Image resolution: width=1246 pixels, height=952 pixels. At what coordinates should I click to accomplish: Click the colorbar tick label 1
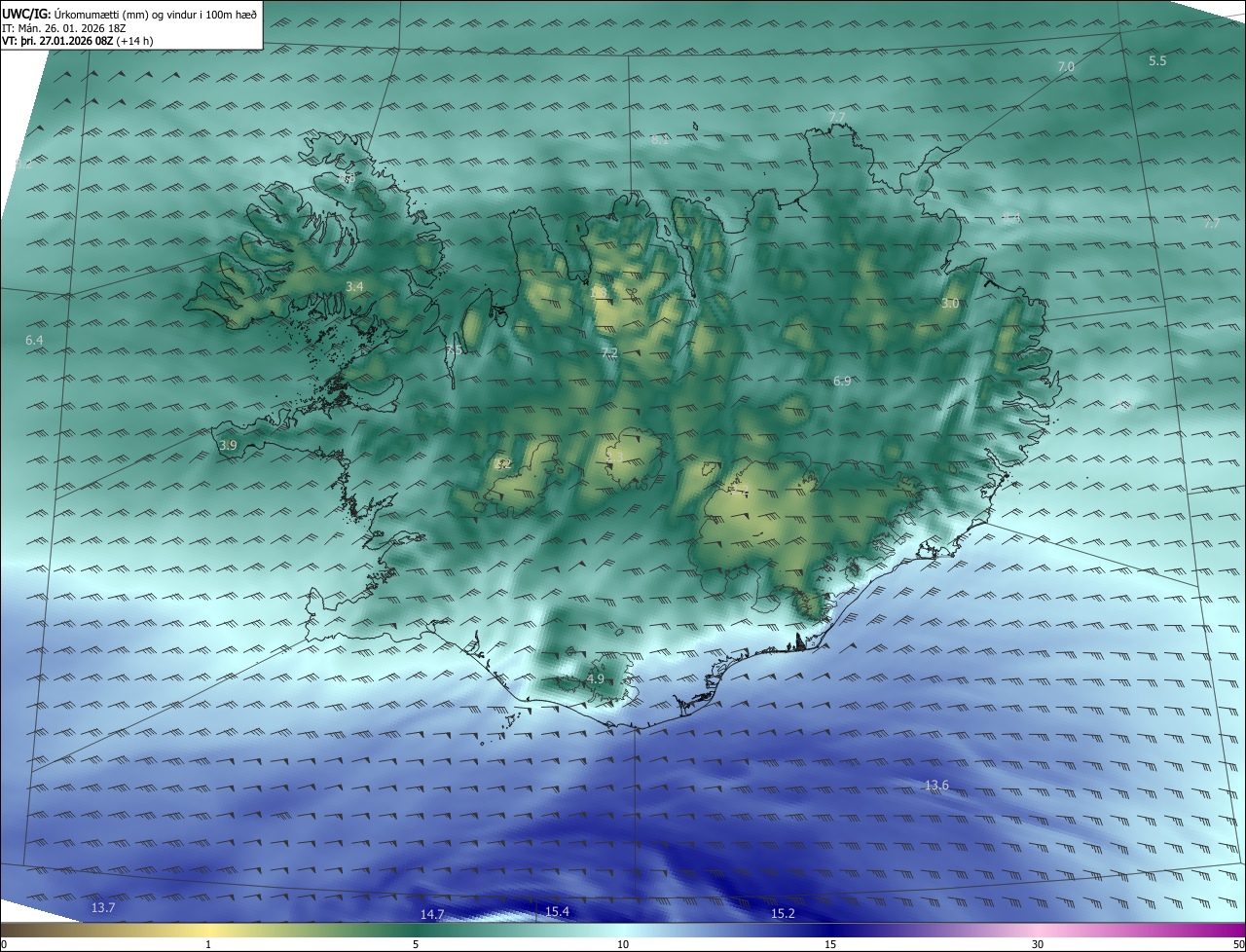208,944
